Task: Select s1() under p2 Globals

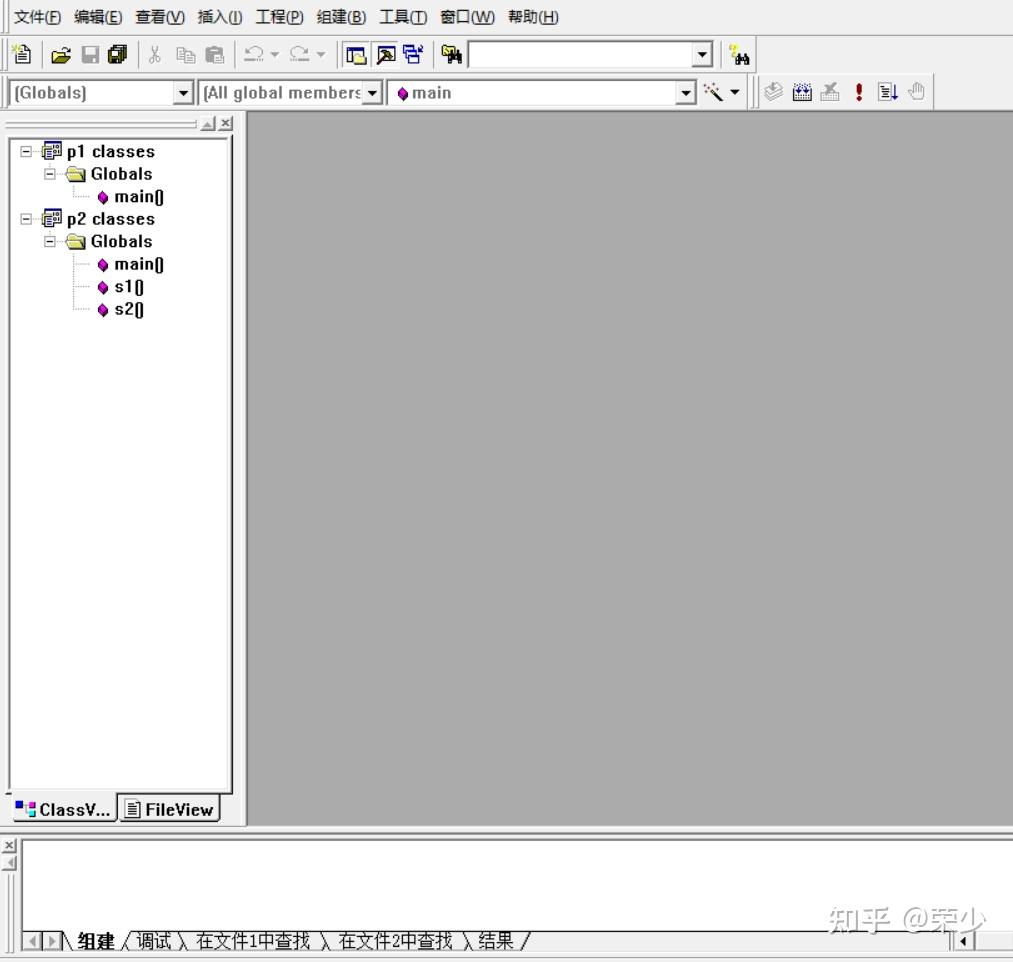Action: [x=130, y=287]
